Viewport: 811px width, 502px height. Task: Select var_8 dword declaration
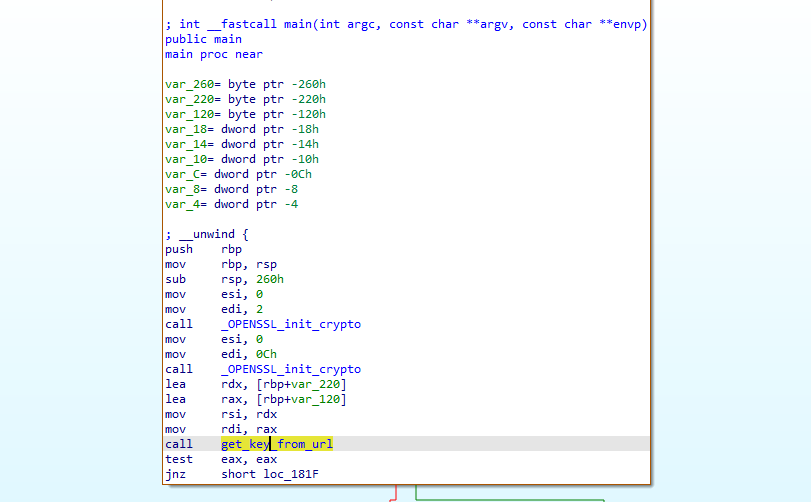click(x=232, y=189)
